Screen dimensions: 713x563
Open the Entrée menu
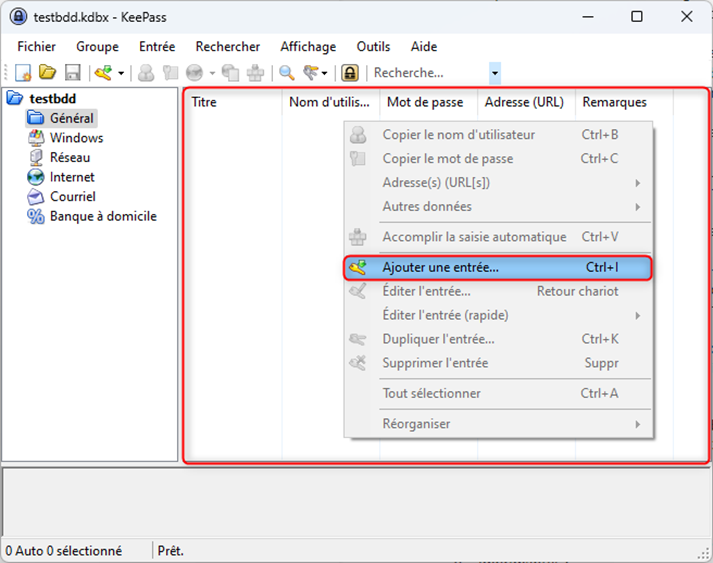pos(157,46)
